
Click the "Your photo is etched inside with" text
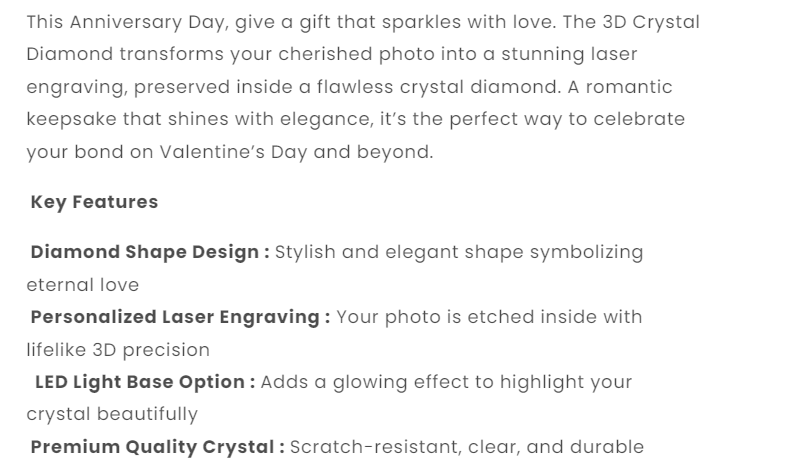tap(489, 317)
